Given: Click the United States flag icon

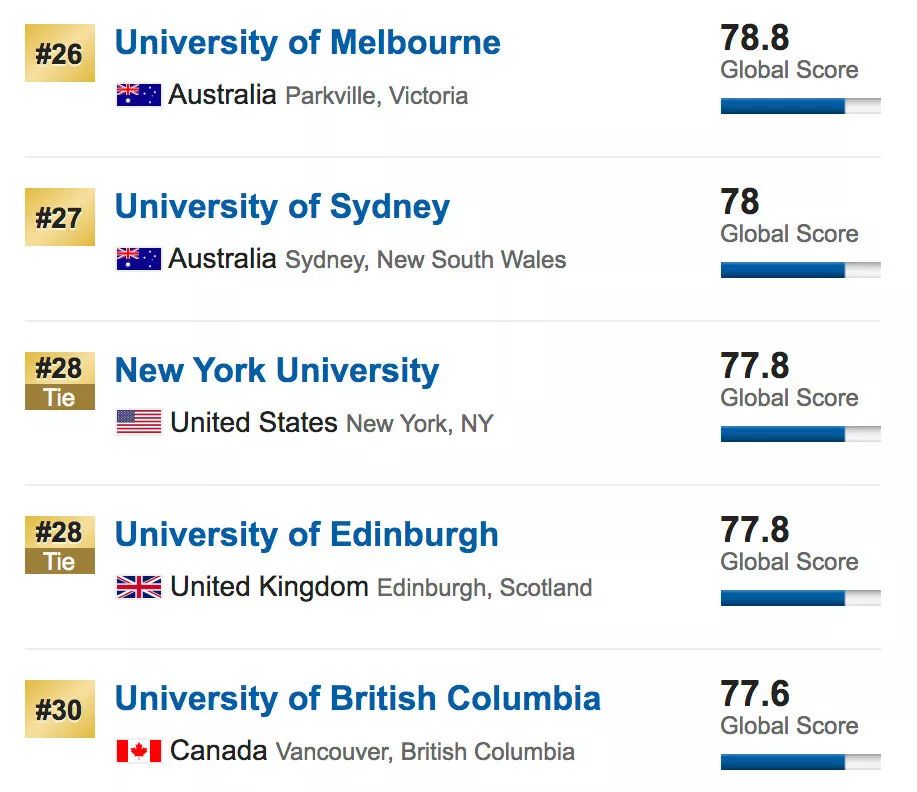Looking at the screenshot, I should [x=139, y=422].
